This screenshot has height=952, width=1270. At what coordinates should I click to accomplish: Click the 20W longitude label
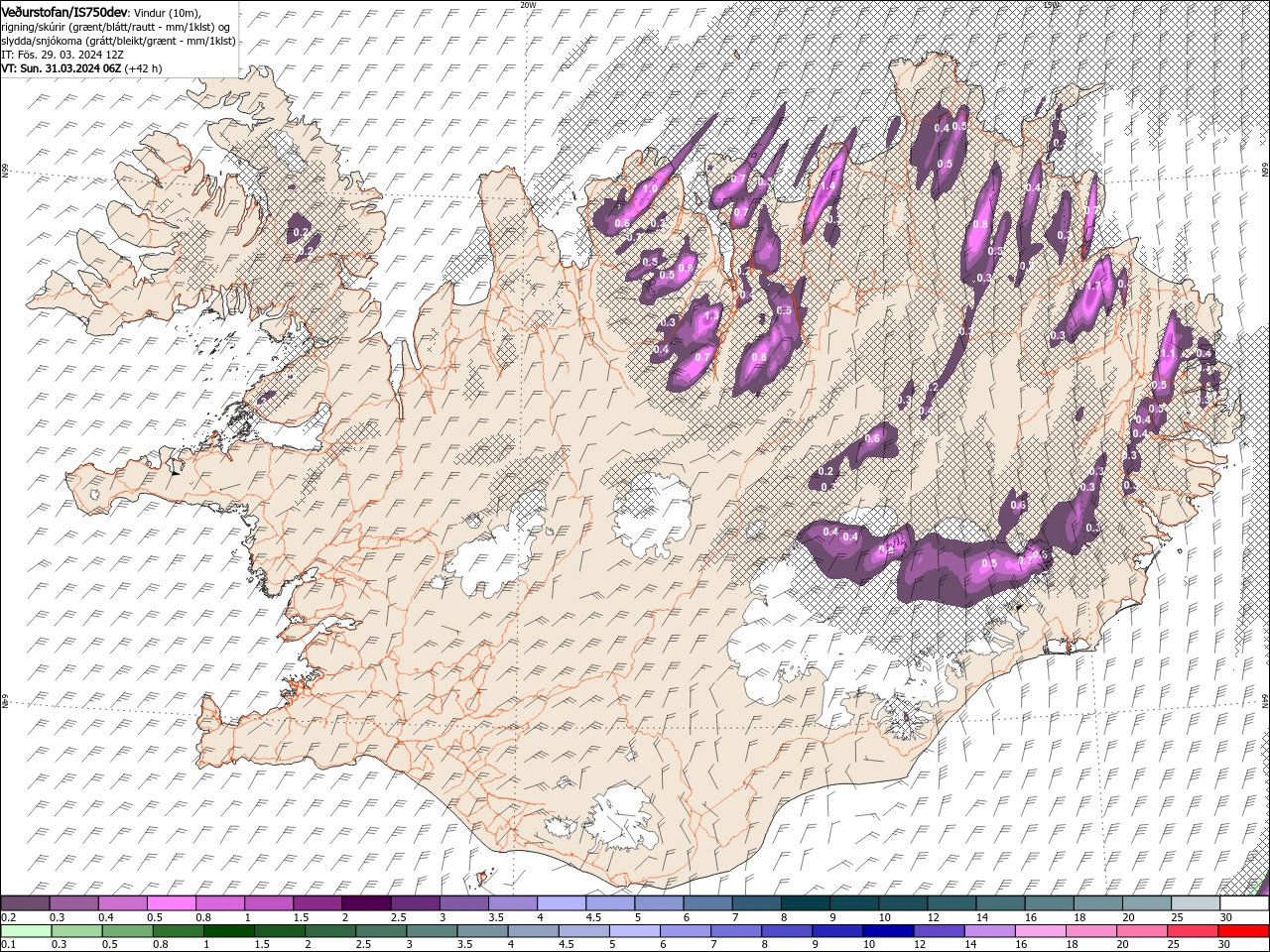(528, 4)
